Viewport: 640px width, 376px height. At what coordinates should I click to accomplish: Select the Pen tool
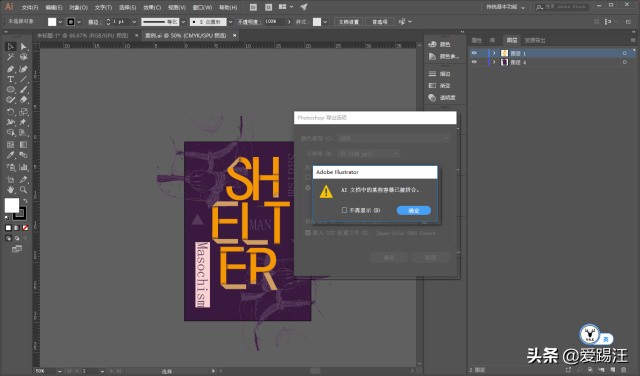pos(11,69)
